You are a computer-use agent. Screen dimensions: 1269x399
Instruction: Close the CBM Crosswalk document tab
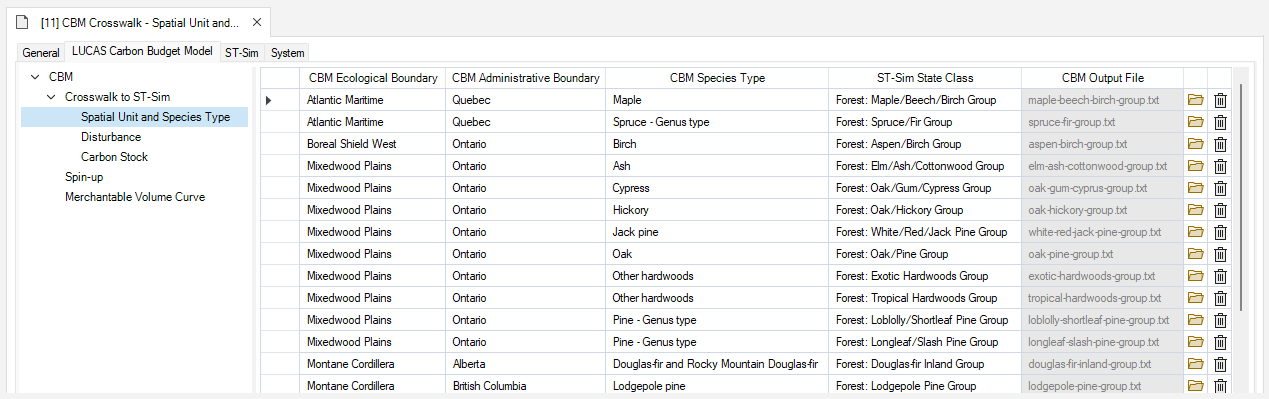tap(256, 22)
